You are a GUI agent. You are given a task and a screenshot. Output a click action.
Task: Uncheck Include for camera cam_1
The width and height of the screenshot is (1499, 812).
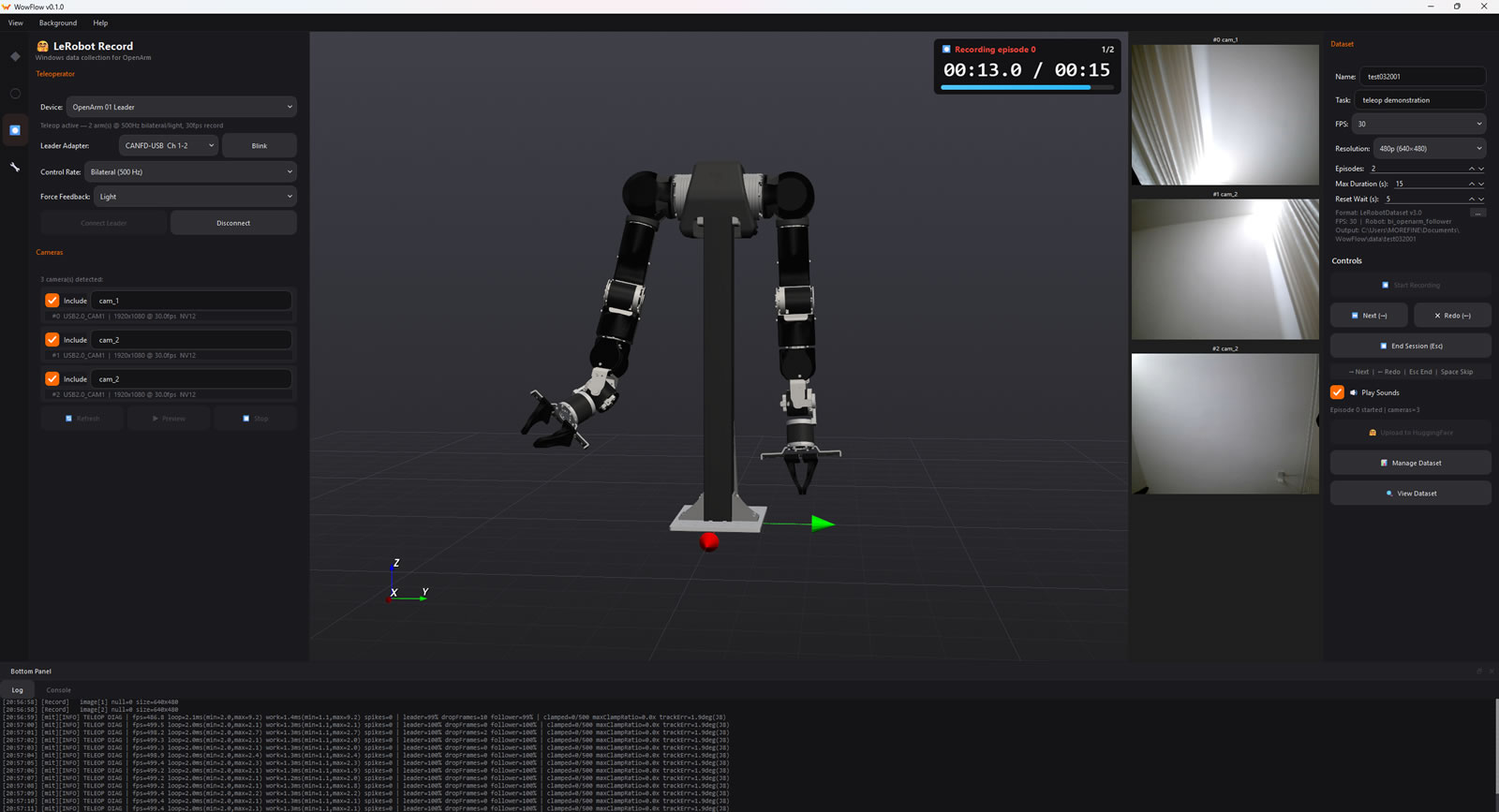click(x=52, y=301)
